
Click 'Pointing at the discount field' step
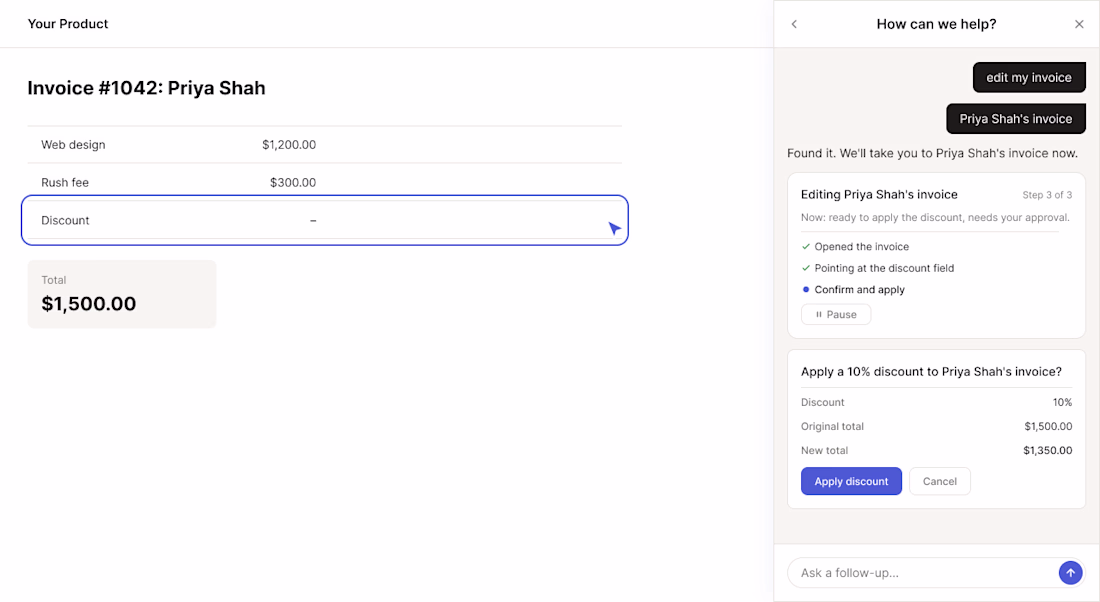(x=884, y=268)
